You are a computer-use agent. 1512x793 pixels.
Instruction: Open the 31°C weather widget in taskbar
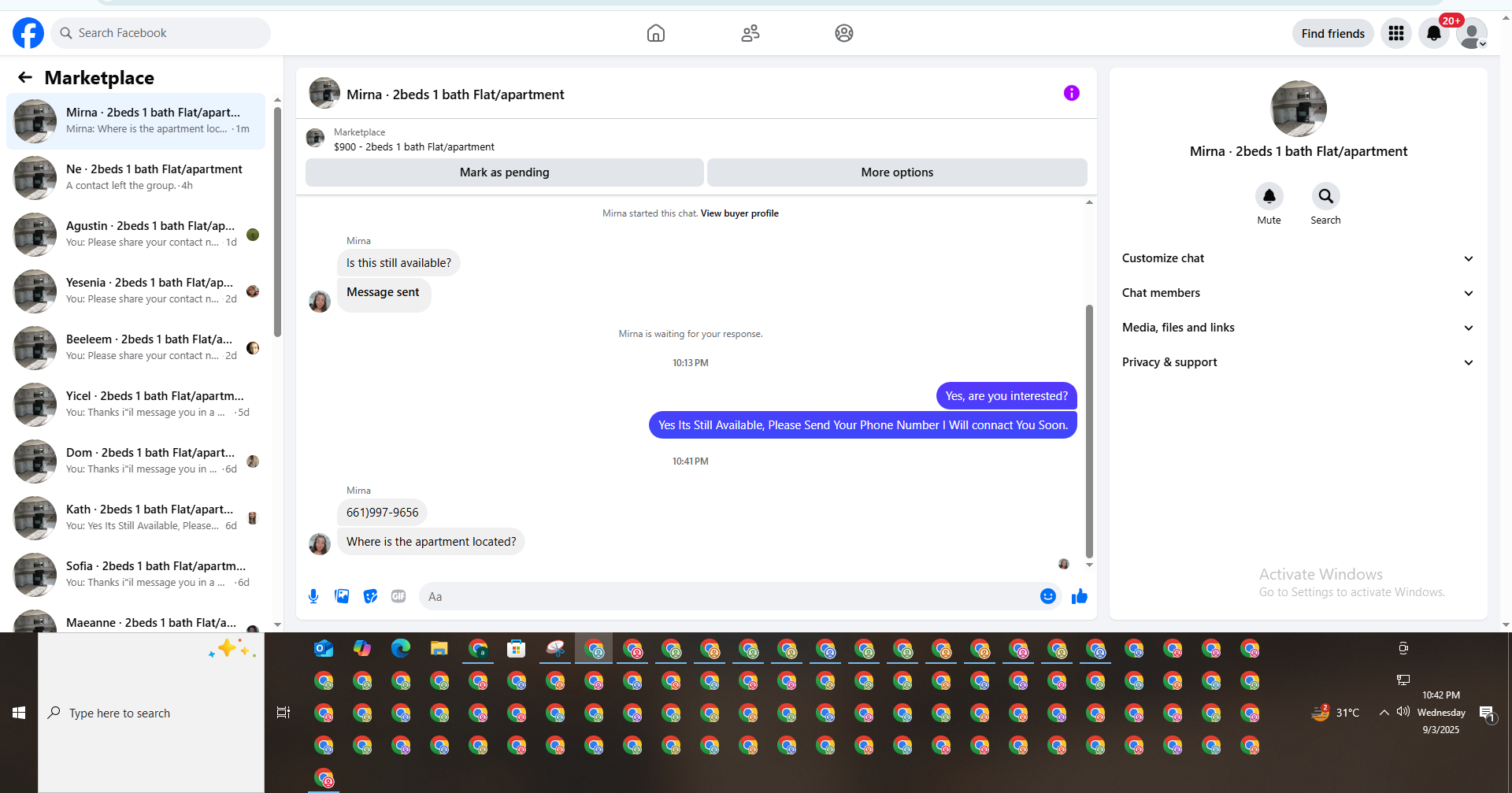click(1336, 713)
